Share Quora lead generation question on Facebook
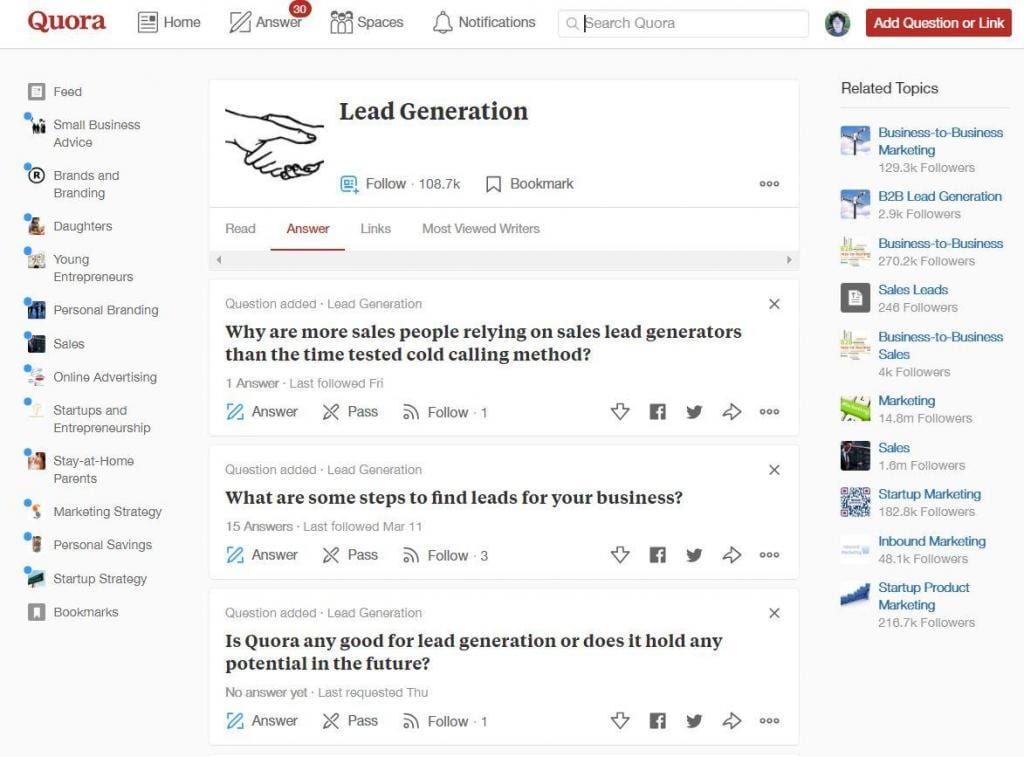1024x757 pixels. pos(658,720)
